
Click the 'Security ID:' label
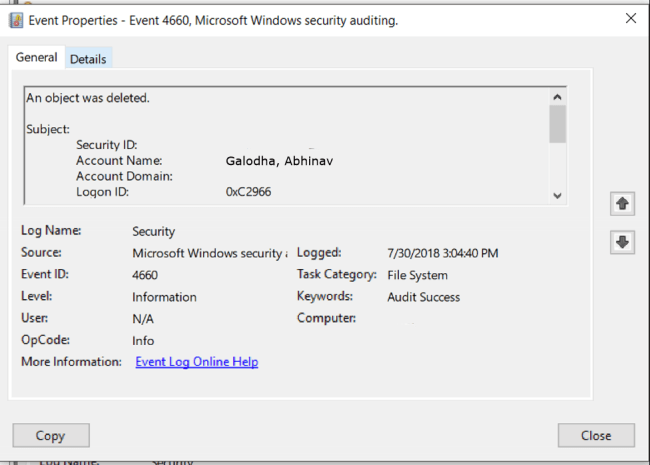click(107, 145)
